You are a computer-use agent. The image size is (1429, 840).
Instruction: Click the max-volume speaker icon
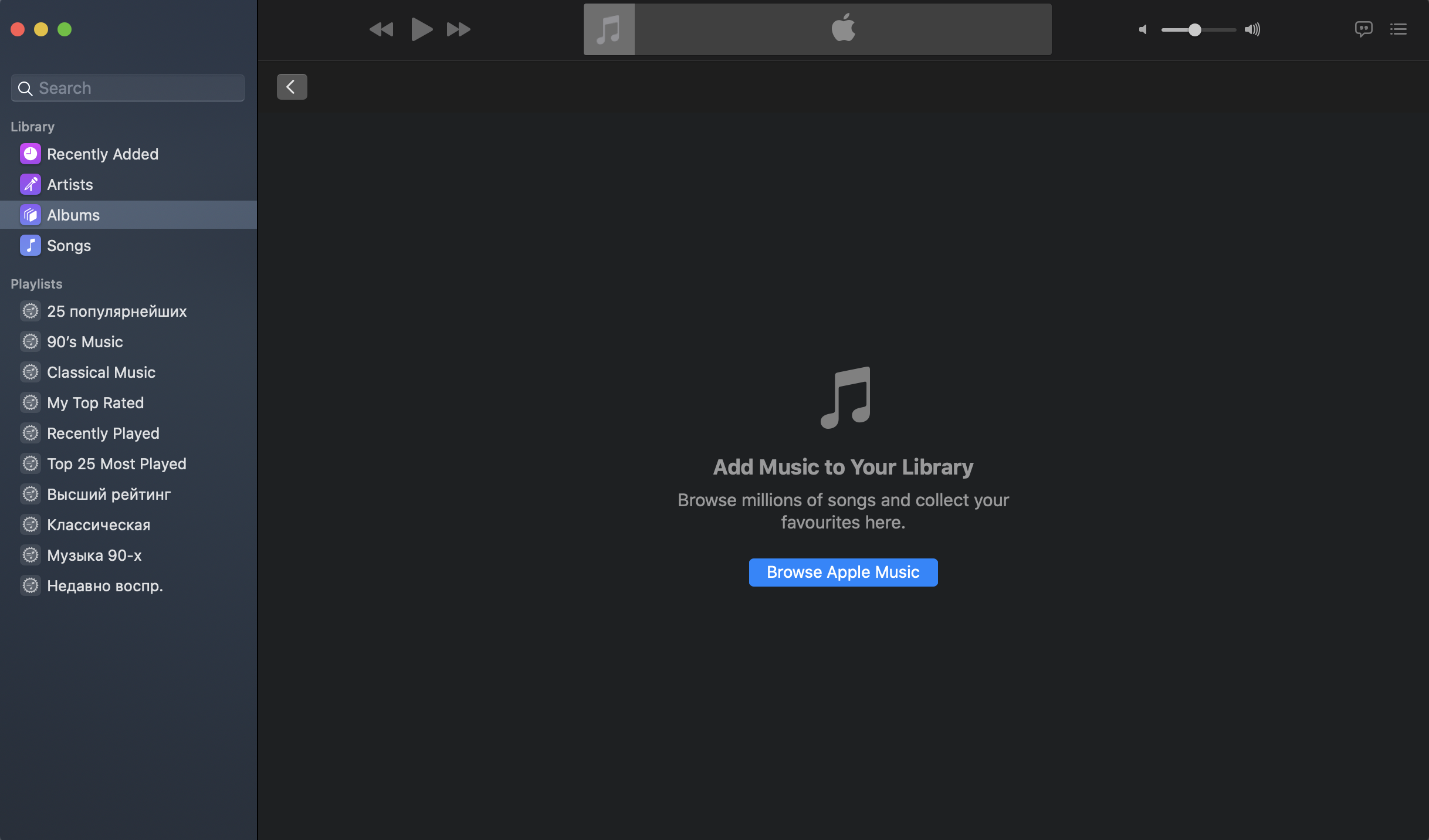1252,29
